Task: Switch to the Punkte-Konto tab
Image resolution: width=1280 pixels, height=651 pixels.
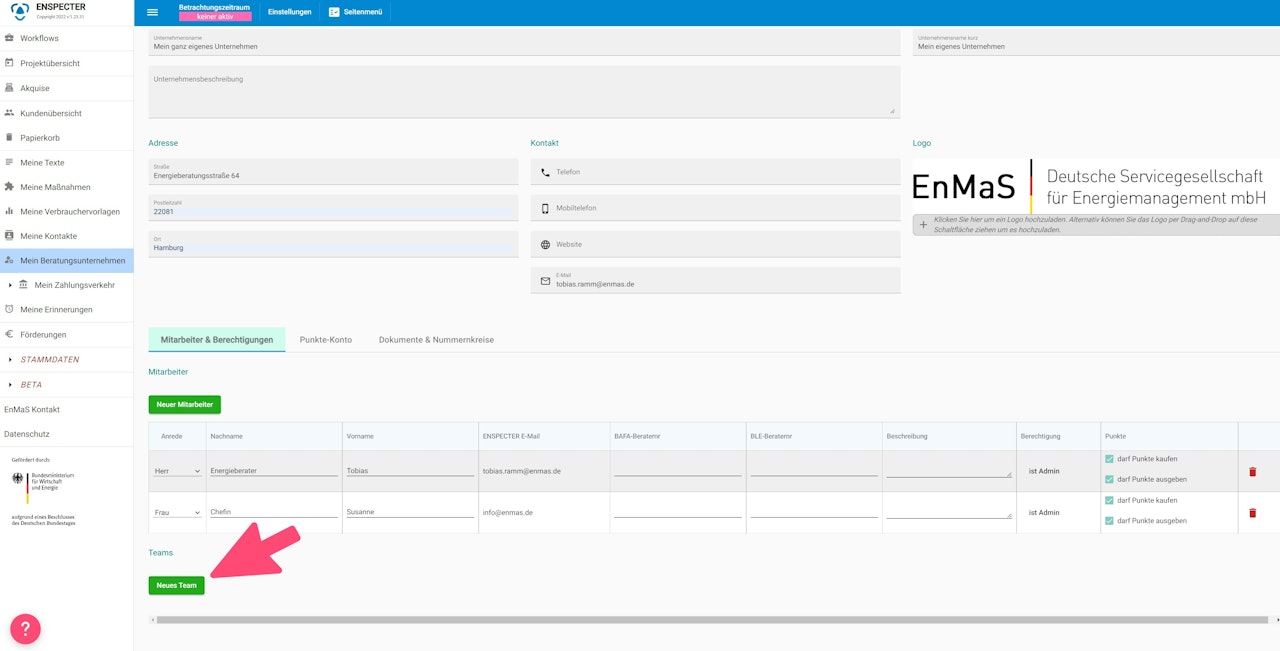Action: point(325,340)
